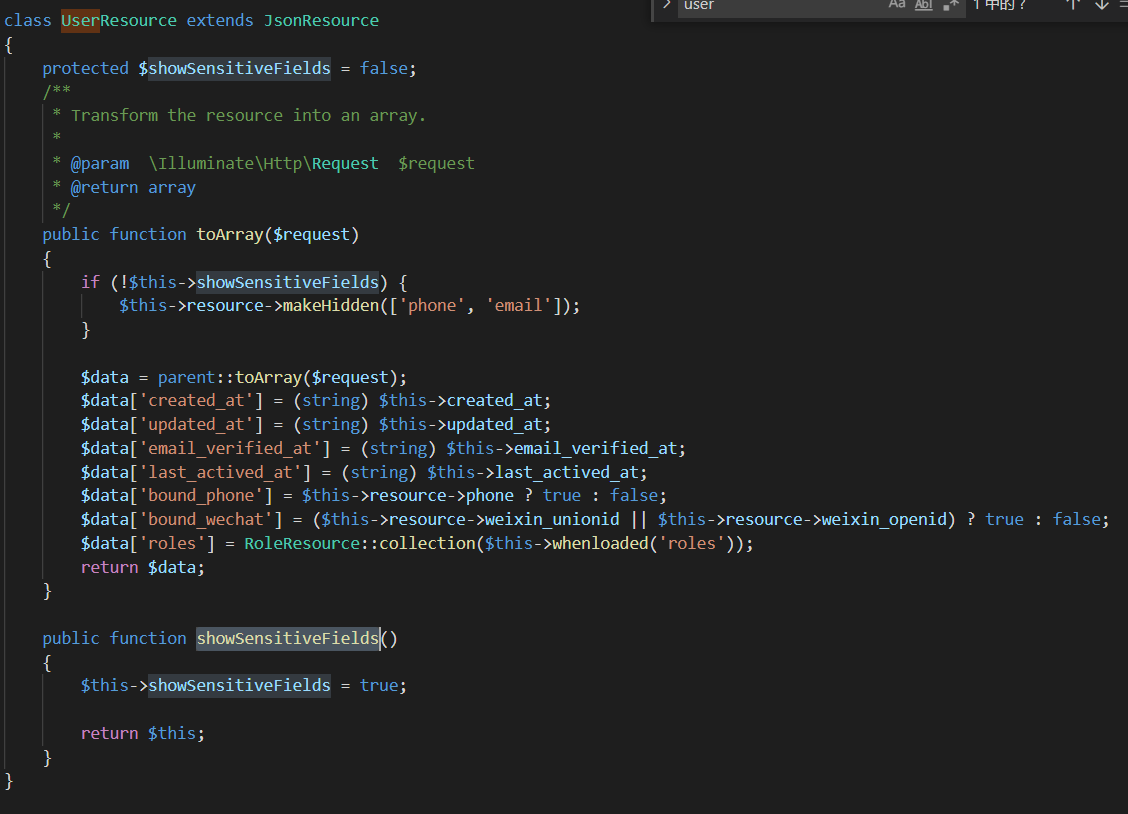1128x814 pixels.
Task: Click the "makeHidden" method call
Action: tap(330, 306)
